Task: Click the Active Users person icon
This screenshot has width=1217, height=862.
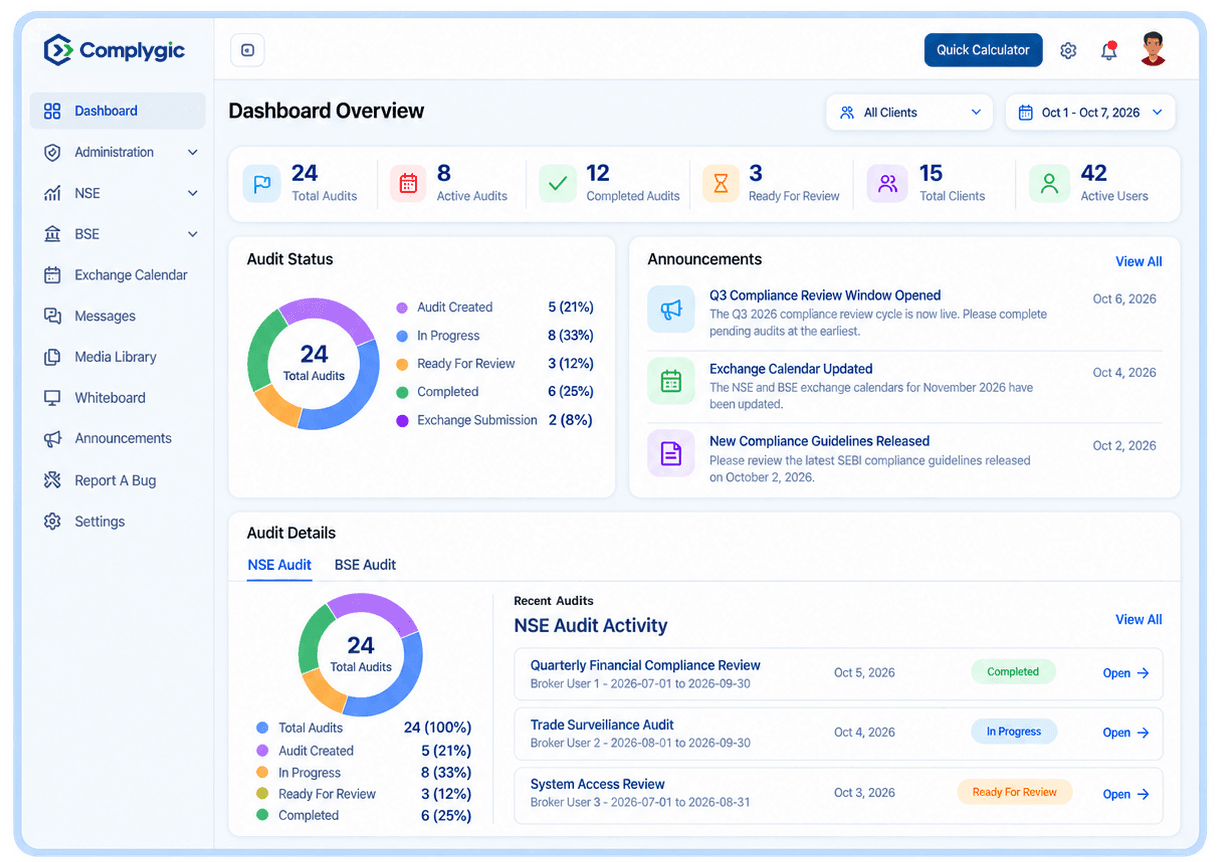Action: 1049,184
